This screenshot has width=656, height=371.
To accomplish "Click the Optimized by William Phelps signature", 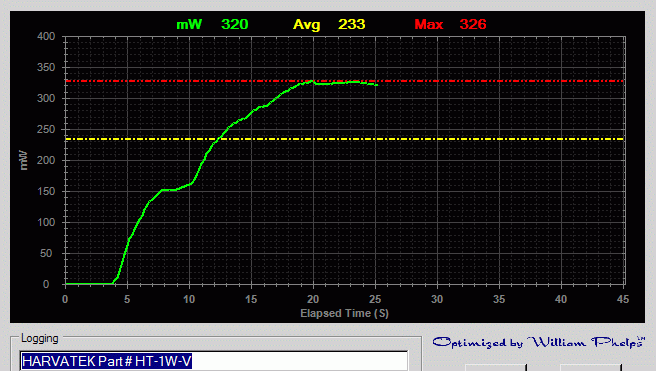I will (x=538, y=342).
